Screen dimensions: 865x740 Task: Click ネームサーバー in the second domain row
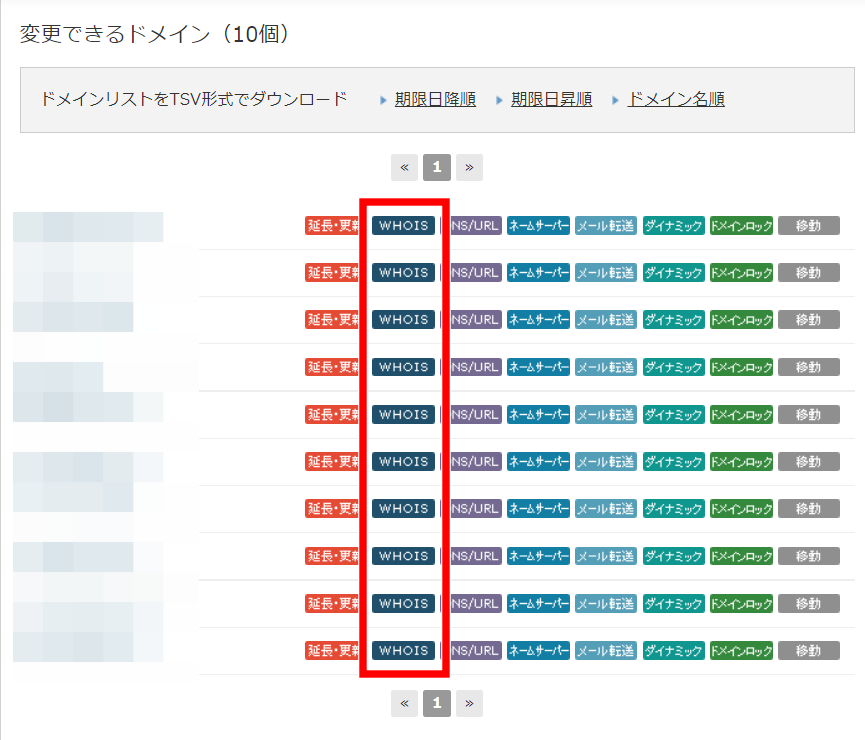pos(538,273)
